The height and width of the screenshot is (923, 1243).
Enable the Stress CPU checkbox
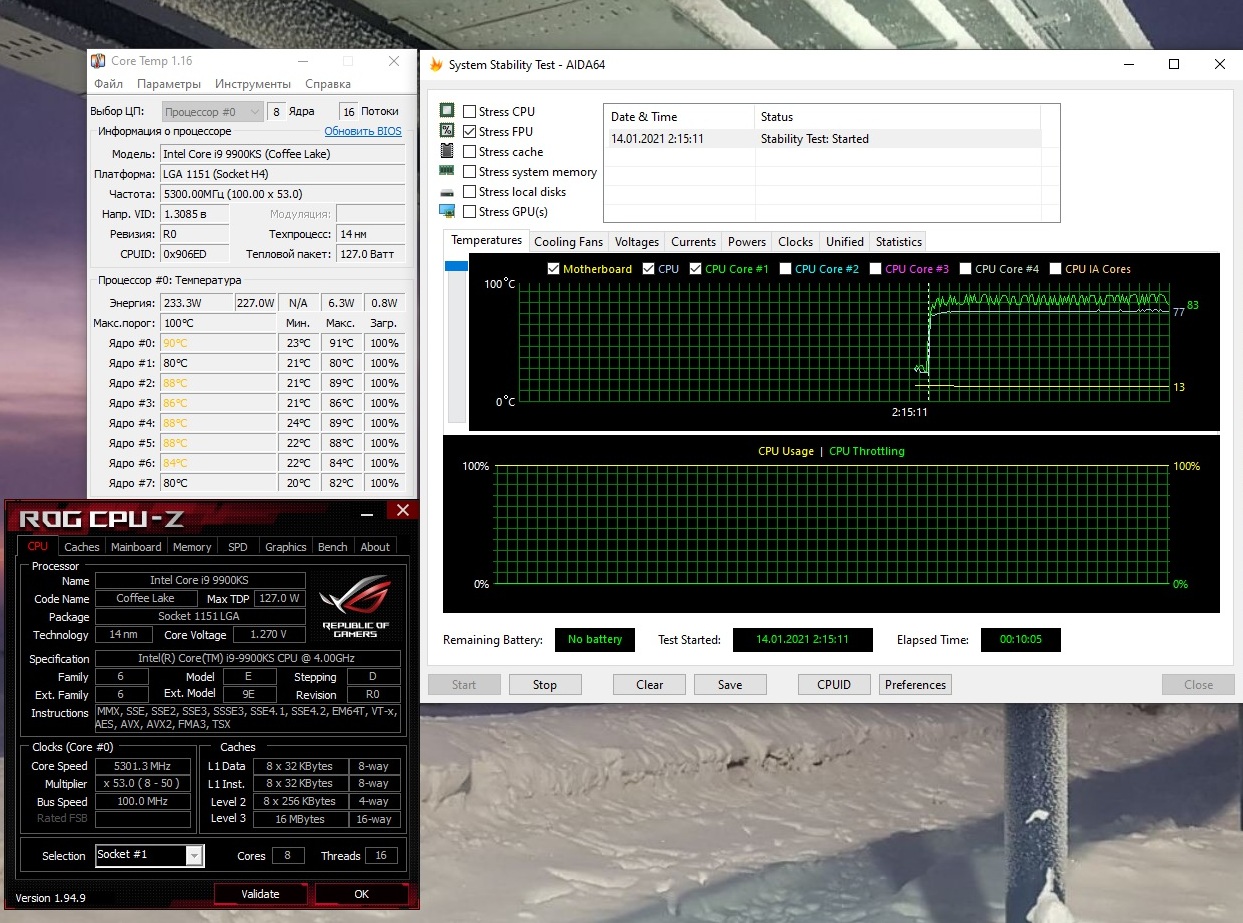click(469, 112)
